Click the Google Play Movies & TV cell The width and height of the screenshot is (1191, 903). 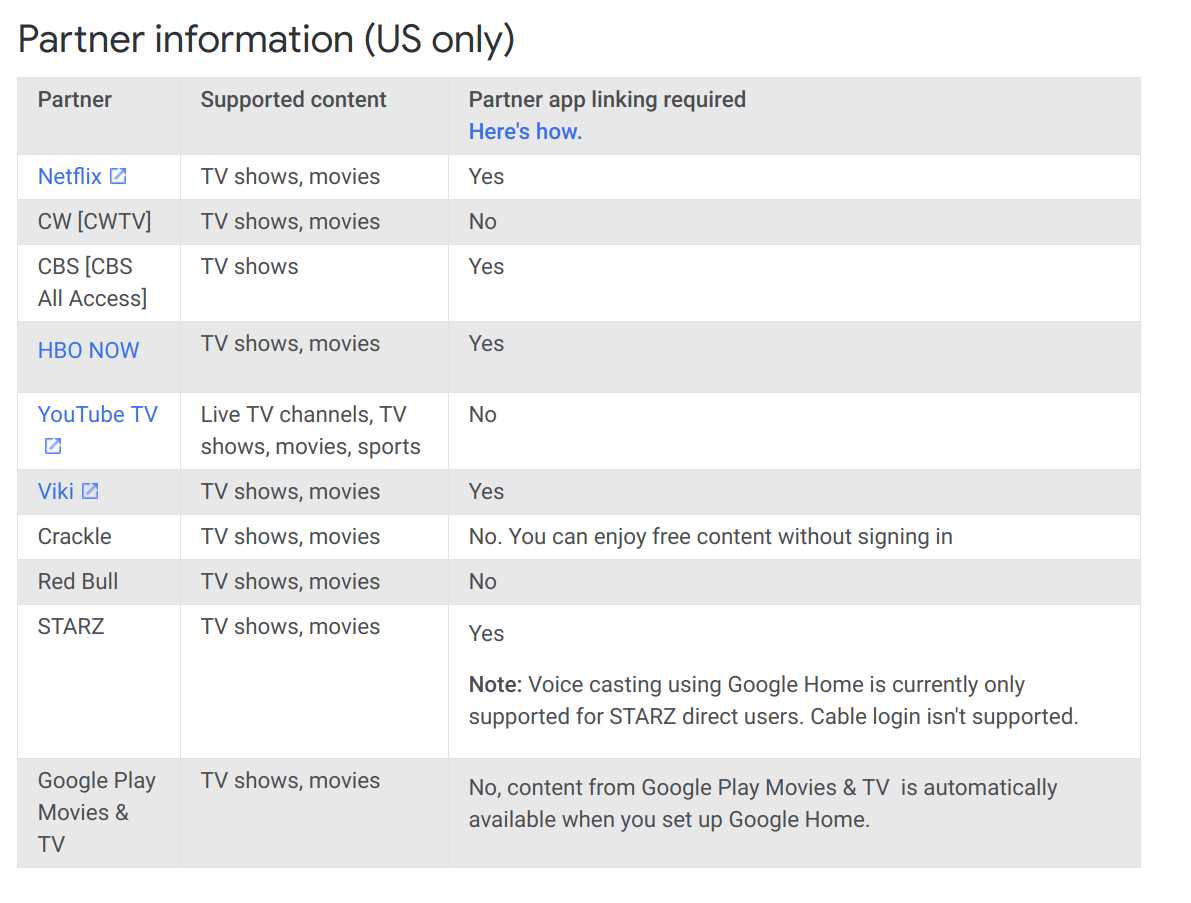point(96,812)
